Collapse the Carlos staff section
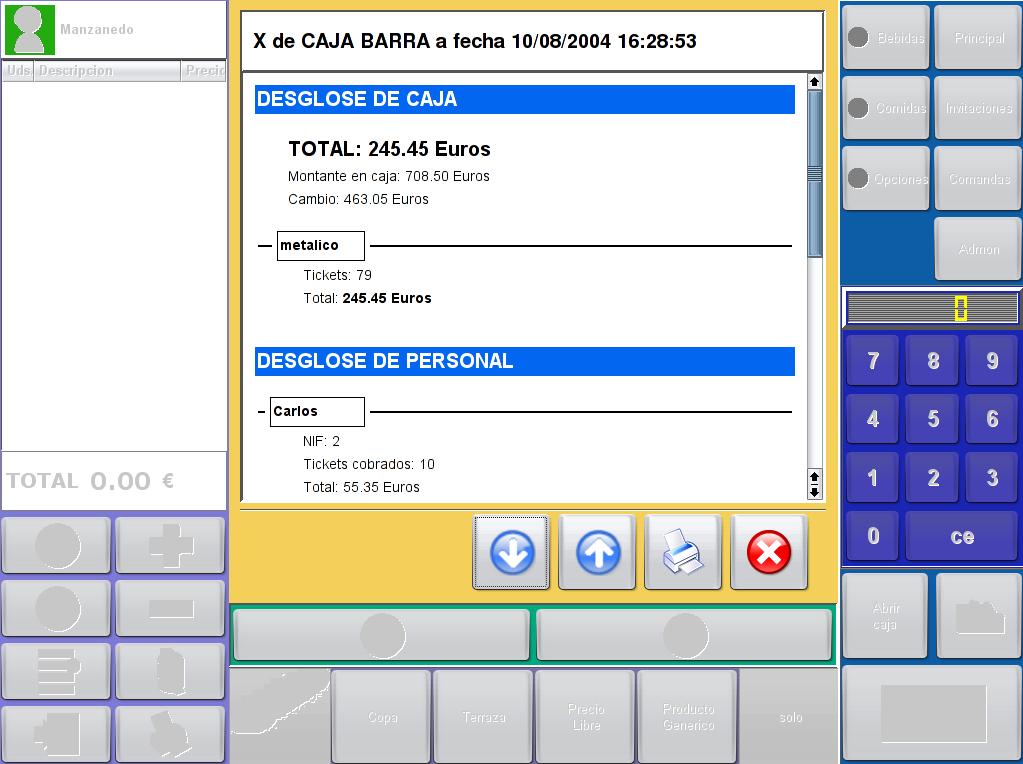 point(261,411)
